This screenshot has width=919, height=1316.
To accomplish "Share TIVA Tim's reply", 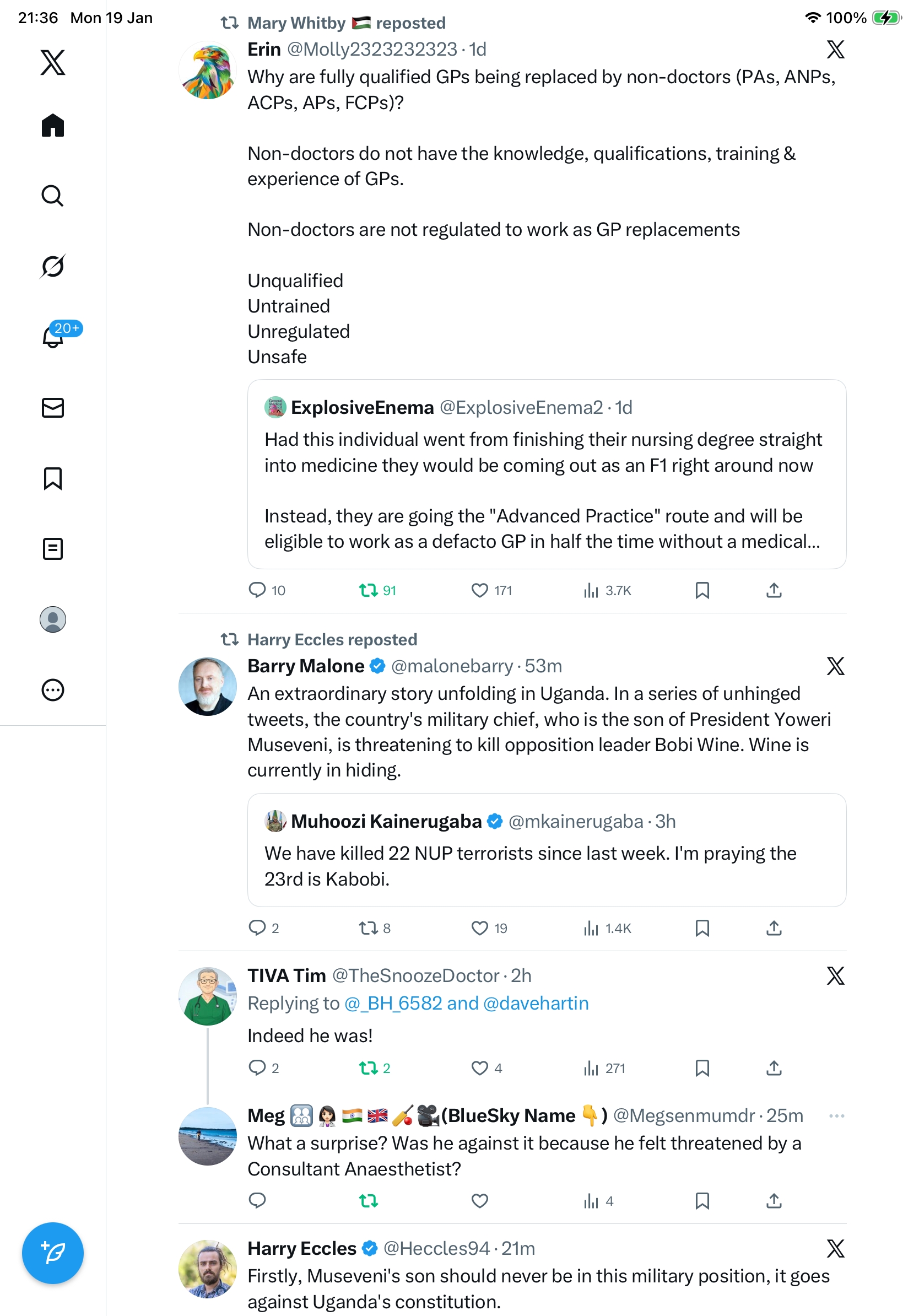I will [x=774, y=1068].
